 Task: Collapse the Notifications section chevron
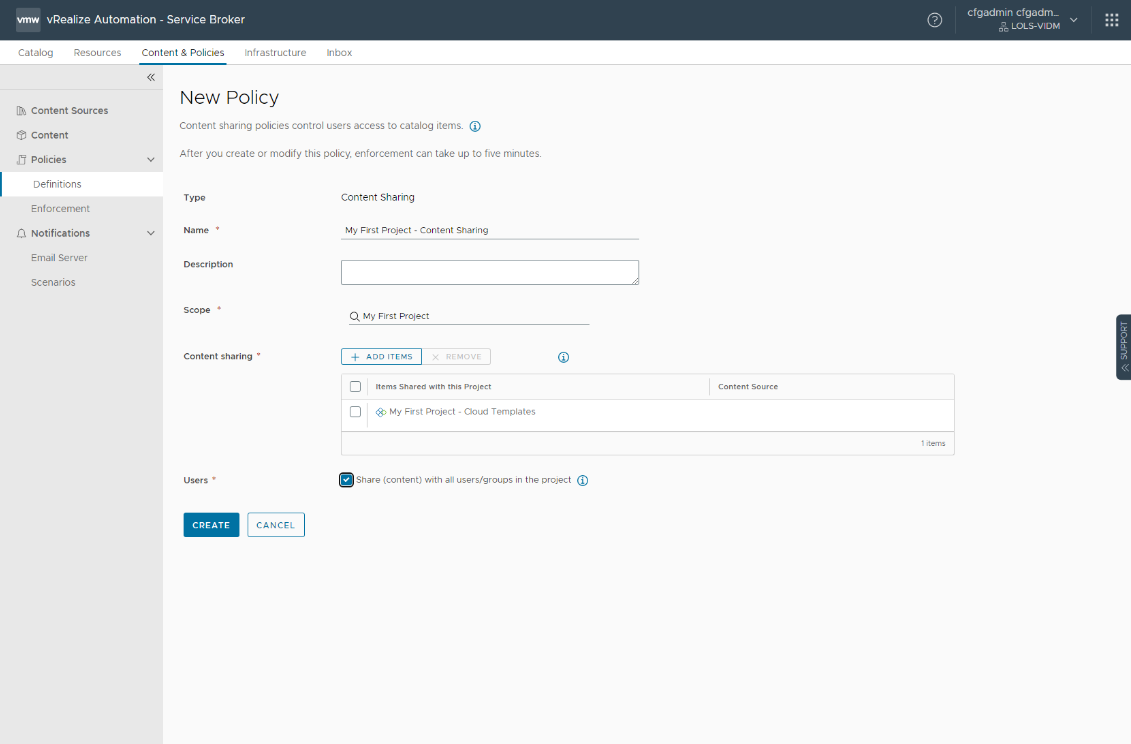(151, 233)
